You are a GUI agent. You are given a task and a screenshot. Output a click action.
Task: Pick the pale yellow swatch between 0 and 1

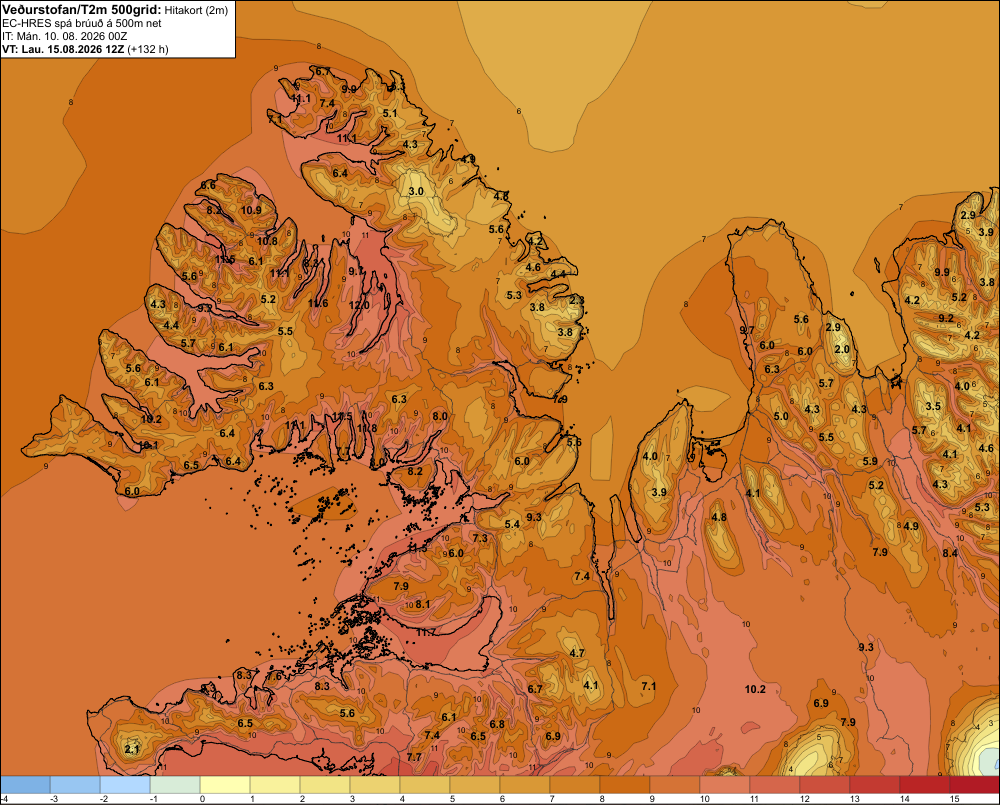(225, 785)
